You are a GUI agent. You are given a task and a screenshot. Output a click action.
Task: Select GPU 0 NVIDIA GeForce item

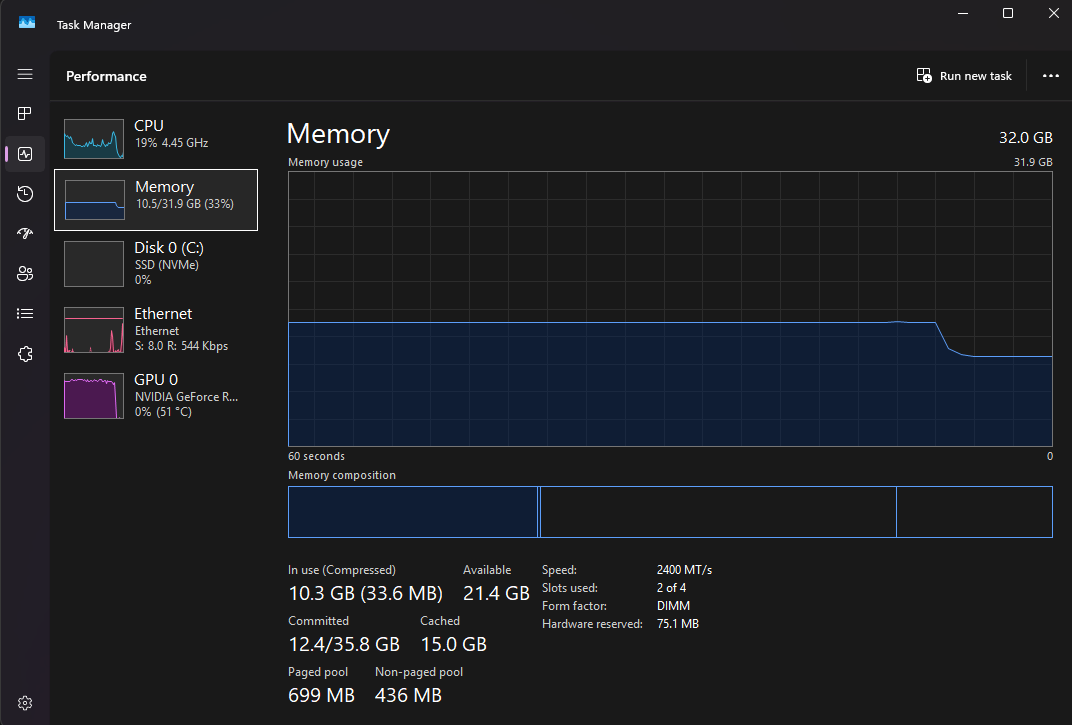tap(156, 395)
